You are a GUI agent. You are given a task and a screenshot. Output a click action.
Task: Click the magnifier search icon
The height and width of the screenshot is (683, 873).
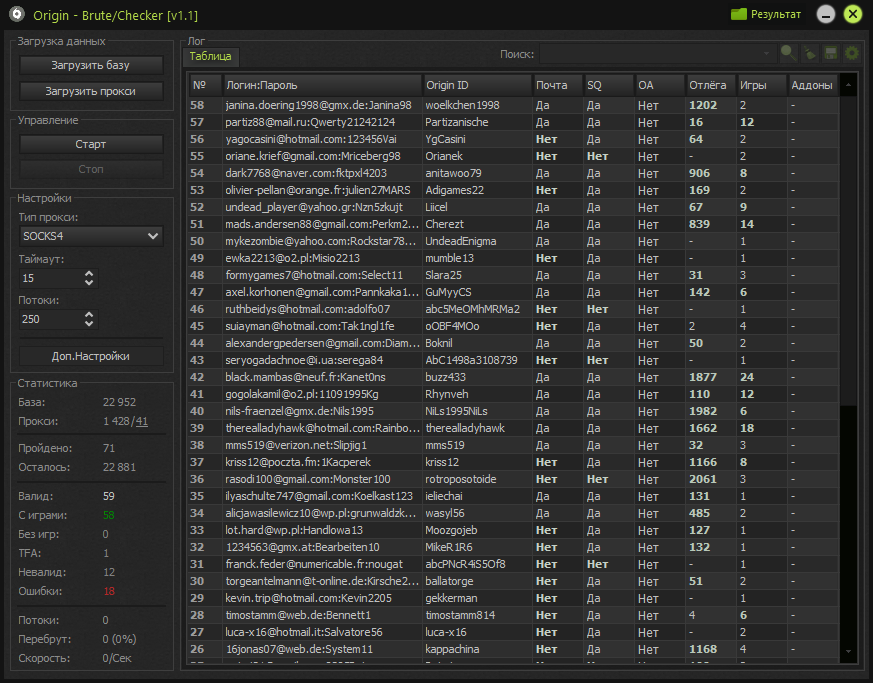pyautogui.click(x=788, y=53)
